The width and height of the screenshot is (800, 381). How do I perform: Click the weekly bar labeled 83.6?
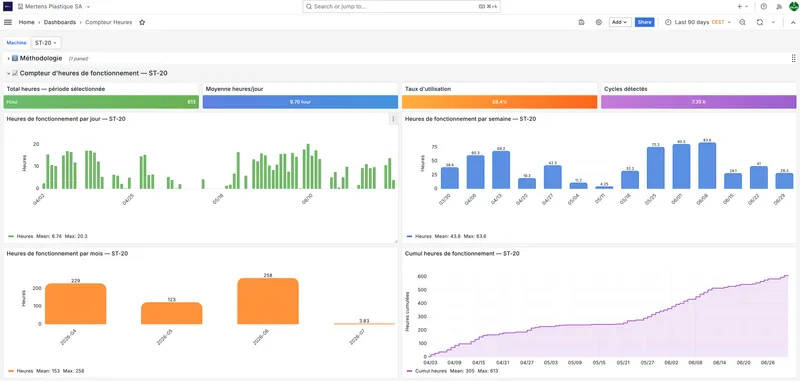pyautogui.click(x=707, y=166)
